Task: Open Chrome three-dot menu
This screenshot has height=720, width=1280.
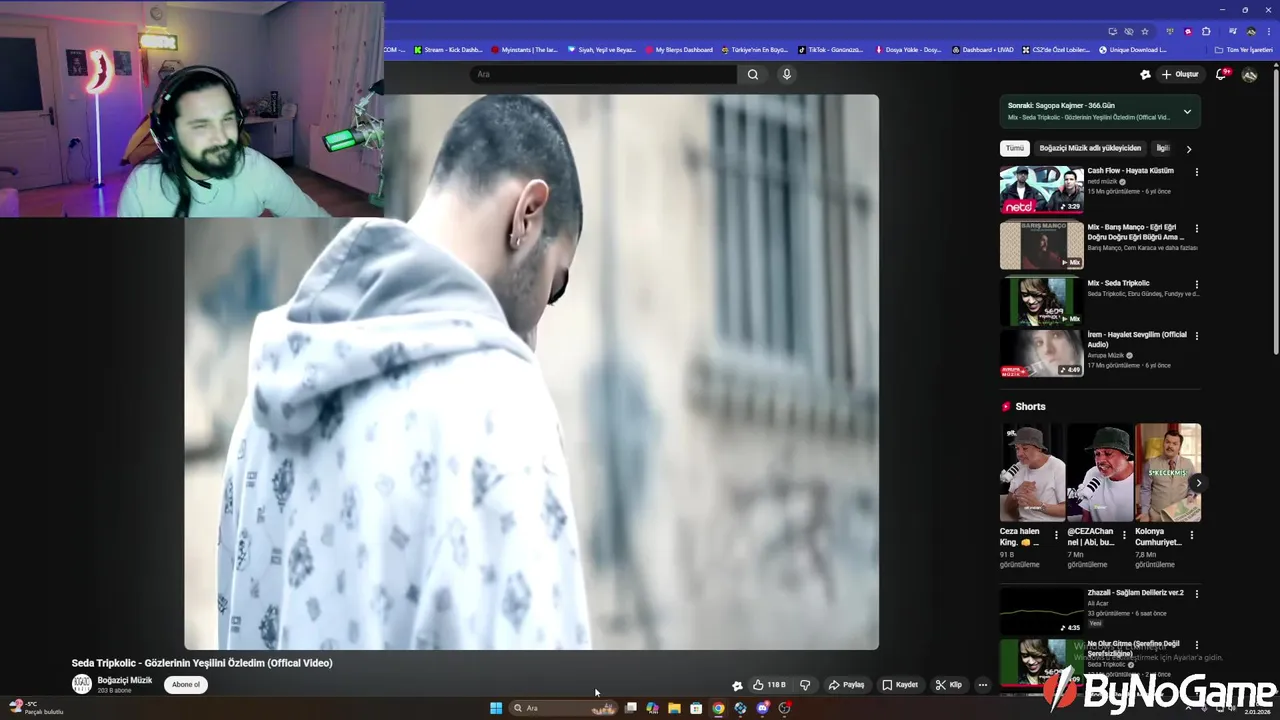Action: point(1269,31)
